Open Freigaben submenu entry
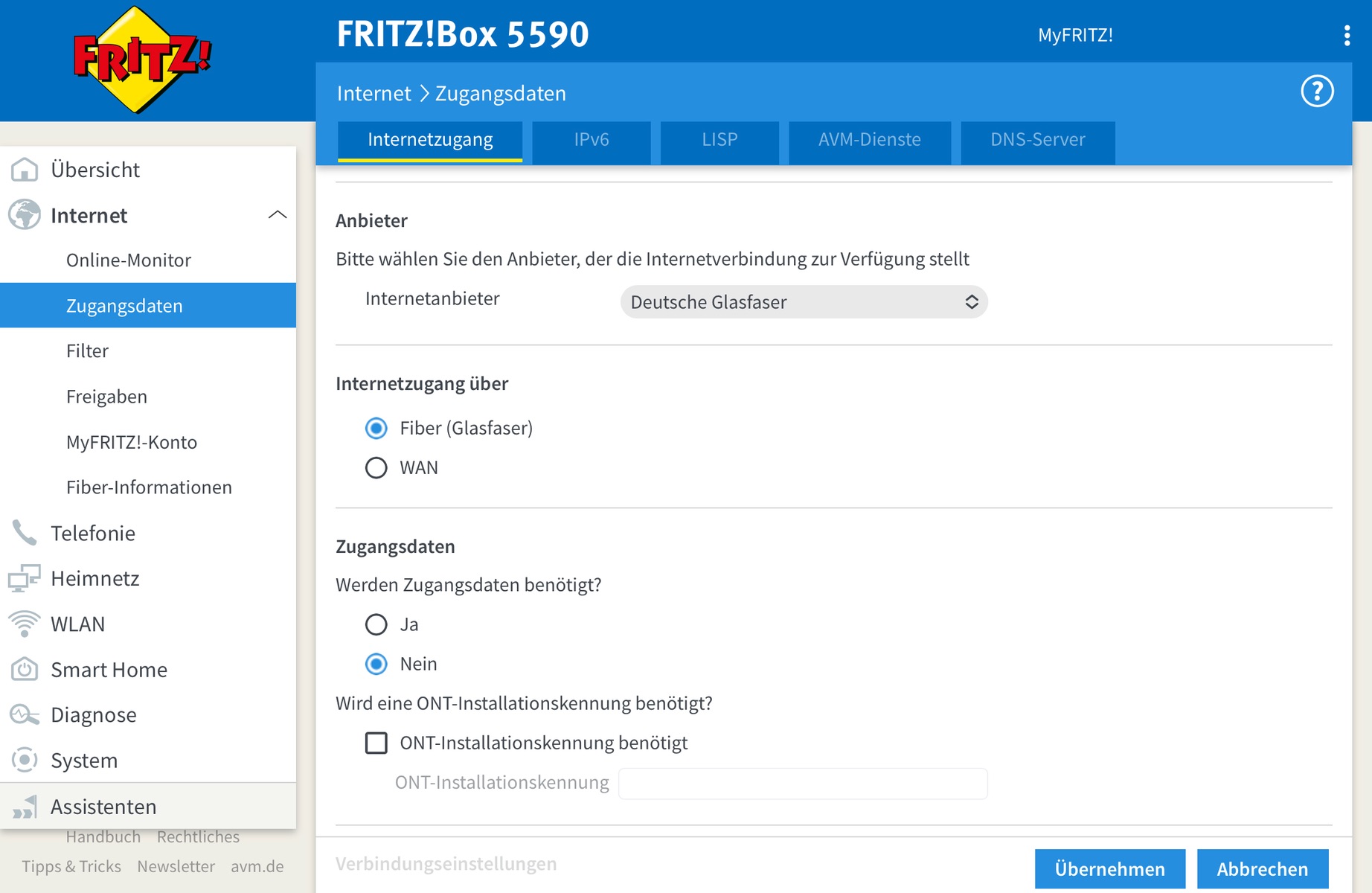 tap(148, 396)
